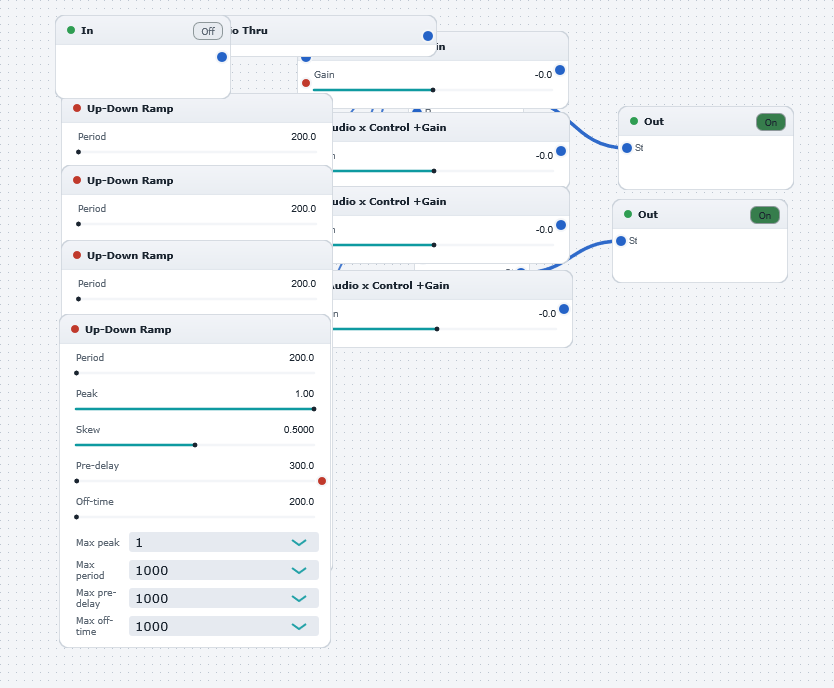Select the second Up-Down Ramp node header
The width and height of the screenshot is (834, 688).
tap(197, 180)
